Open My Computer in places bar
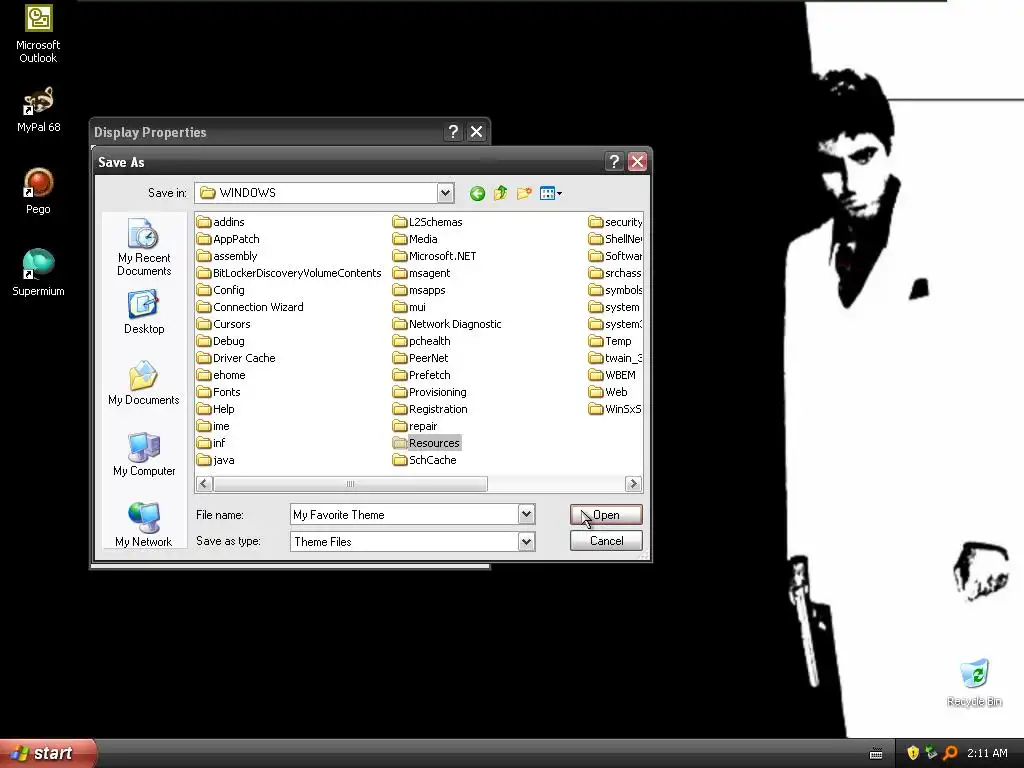Viewport: 1024px width, 768px height. [x=144, y=455]
